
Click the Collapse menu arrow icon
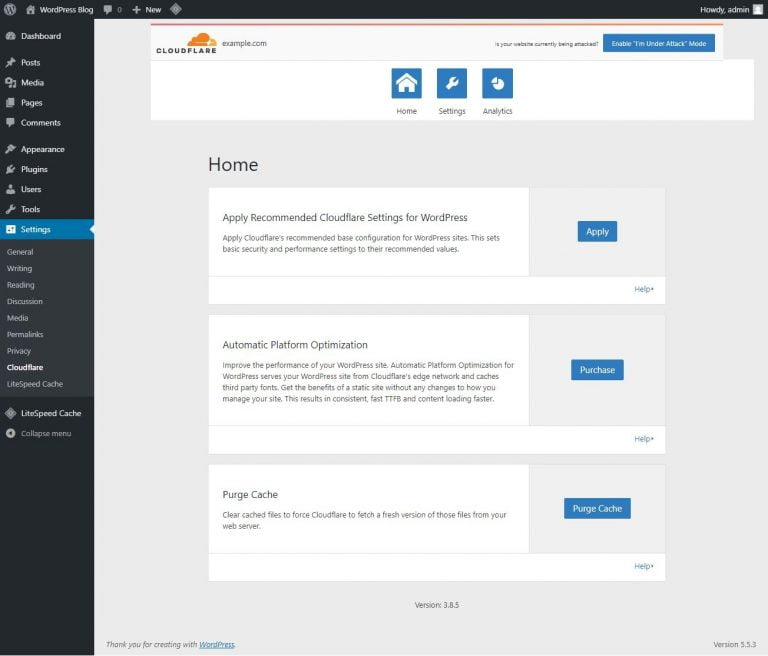(10, 434)
